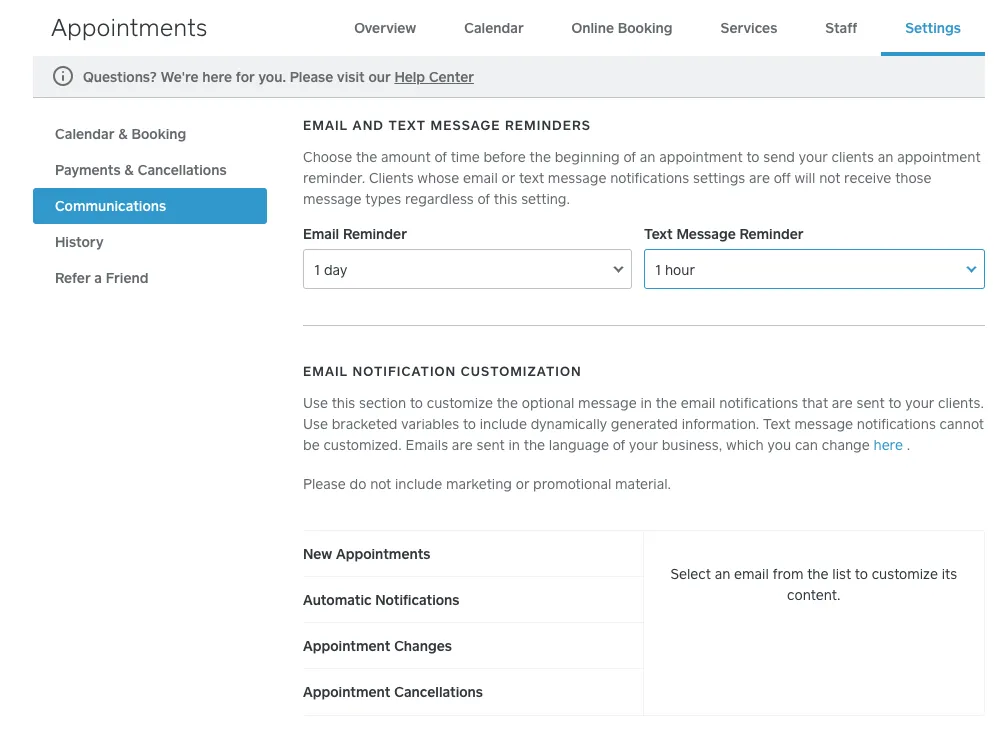This screenshot has height=742, width=994.
Task: Select Appointment Cancellations from the email list
Action: 392,692
